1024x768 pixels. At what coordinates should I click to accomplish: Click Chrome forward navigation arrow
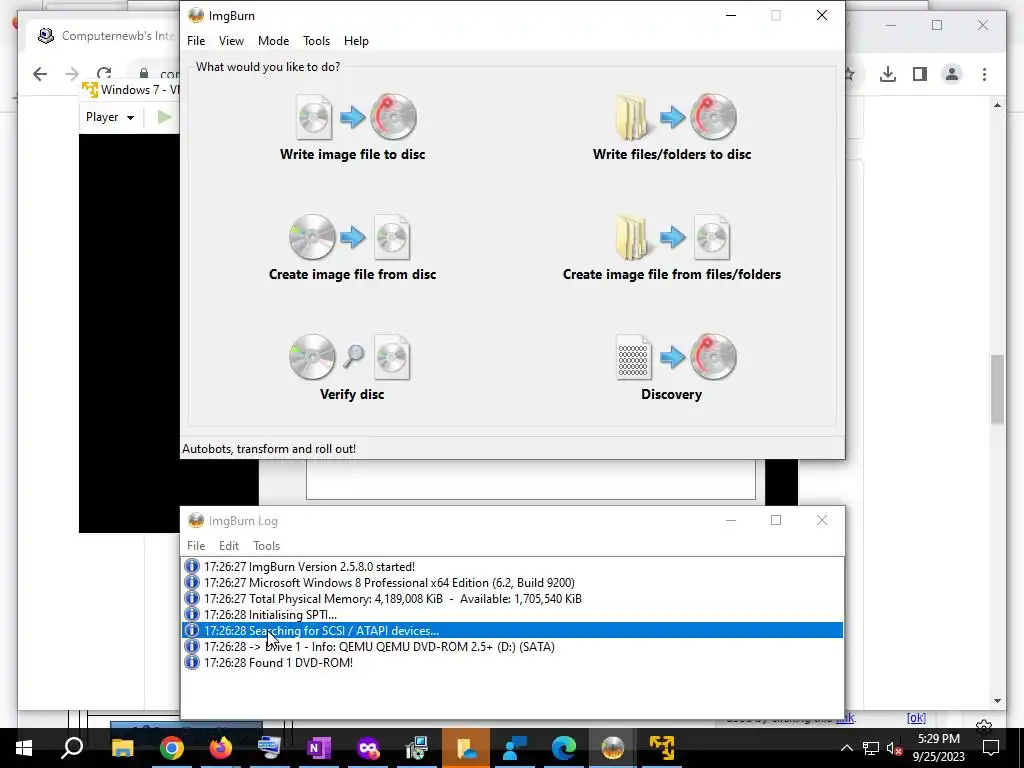(x=72, y=74)
